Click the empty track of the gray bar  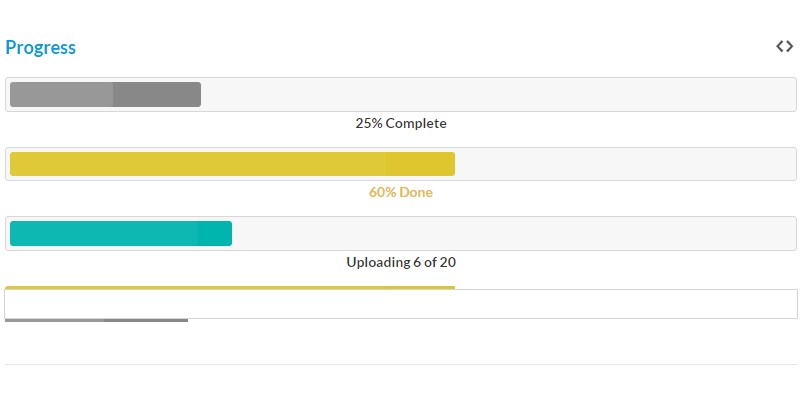[x=498, y=94]
